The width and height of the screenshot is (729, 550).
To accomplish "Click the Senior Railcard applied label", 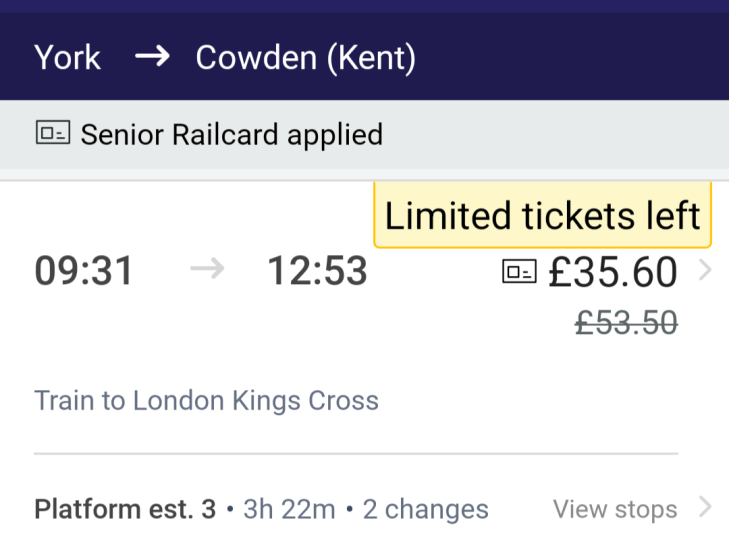I will click(x=231, y=134).
